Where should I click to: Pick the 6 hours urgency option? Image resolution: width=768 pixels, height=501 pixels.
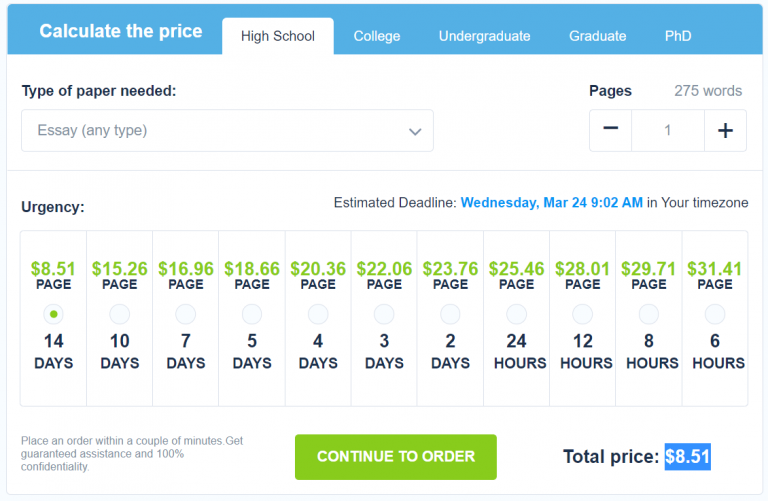coord(715,314)
